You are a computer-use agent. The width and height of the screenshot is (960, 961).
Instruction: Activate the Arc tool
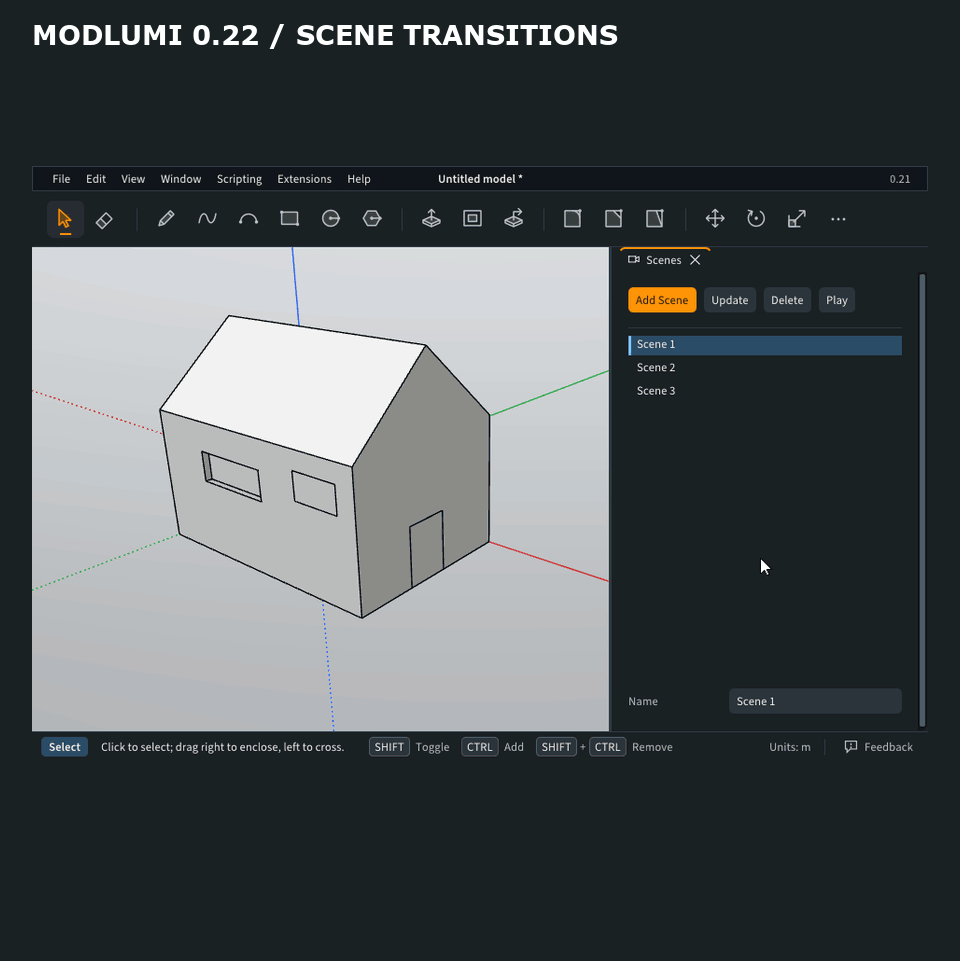[248, 219]
